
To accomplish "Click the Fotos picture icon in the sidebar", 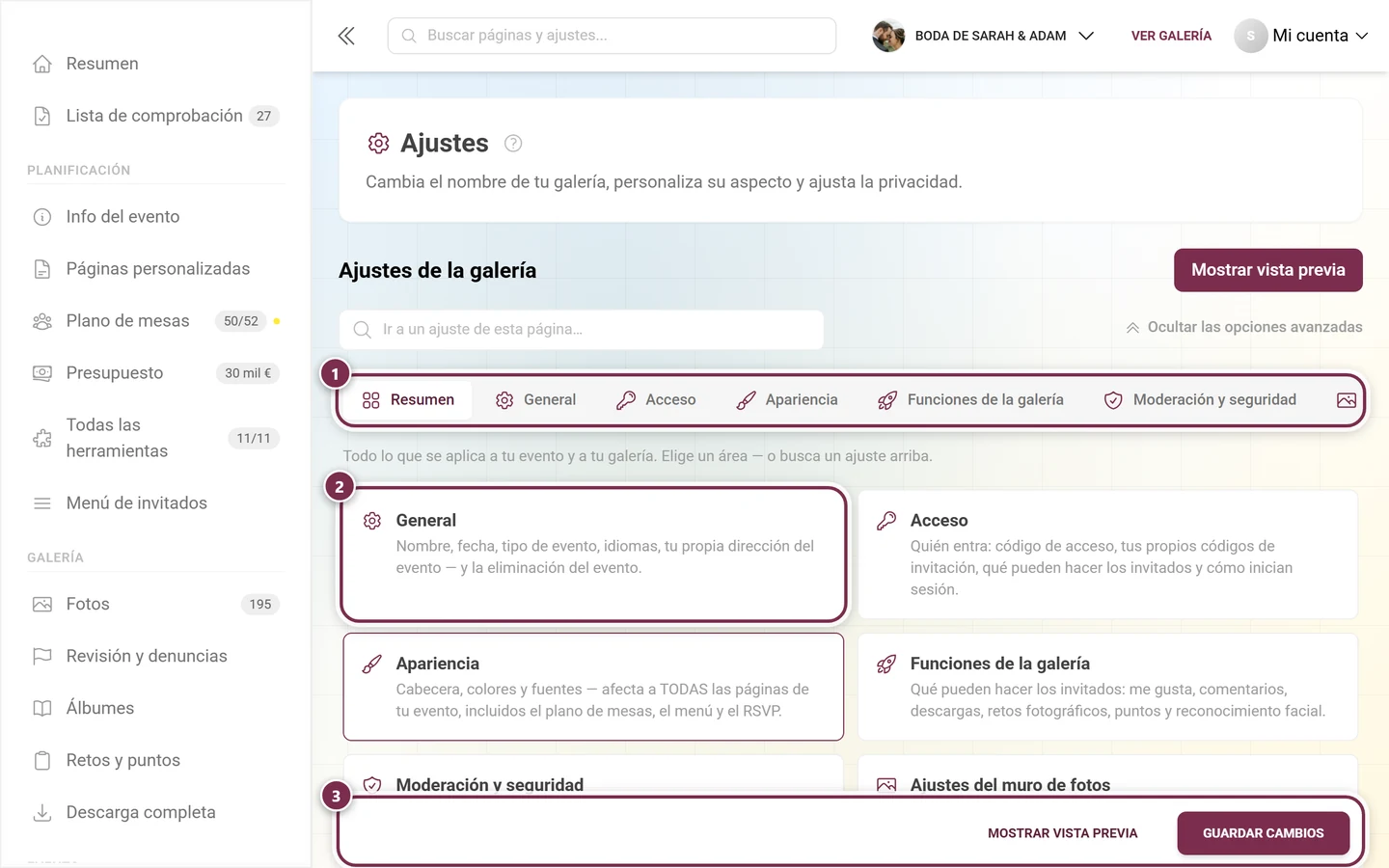I will click(42, 605).
